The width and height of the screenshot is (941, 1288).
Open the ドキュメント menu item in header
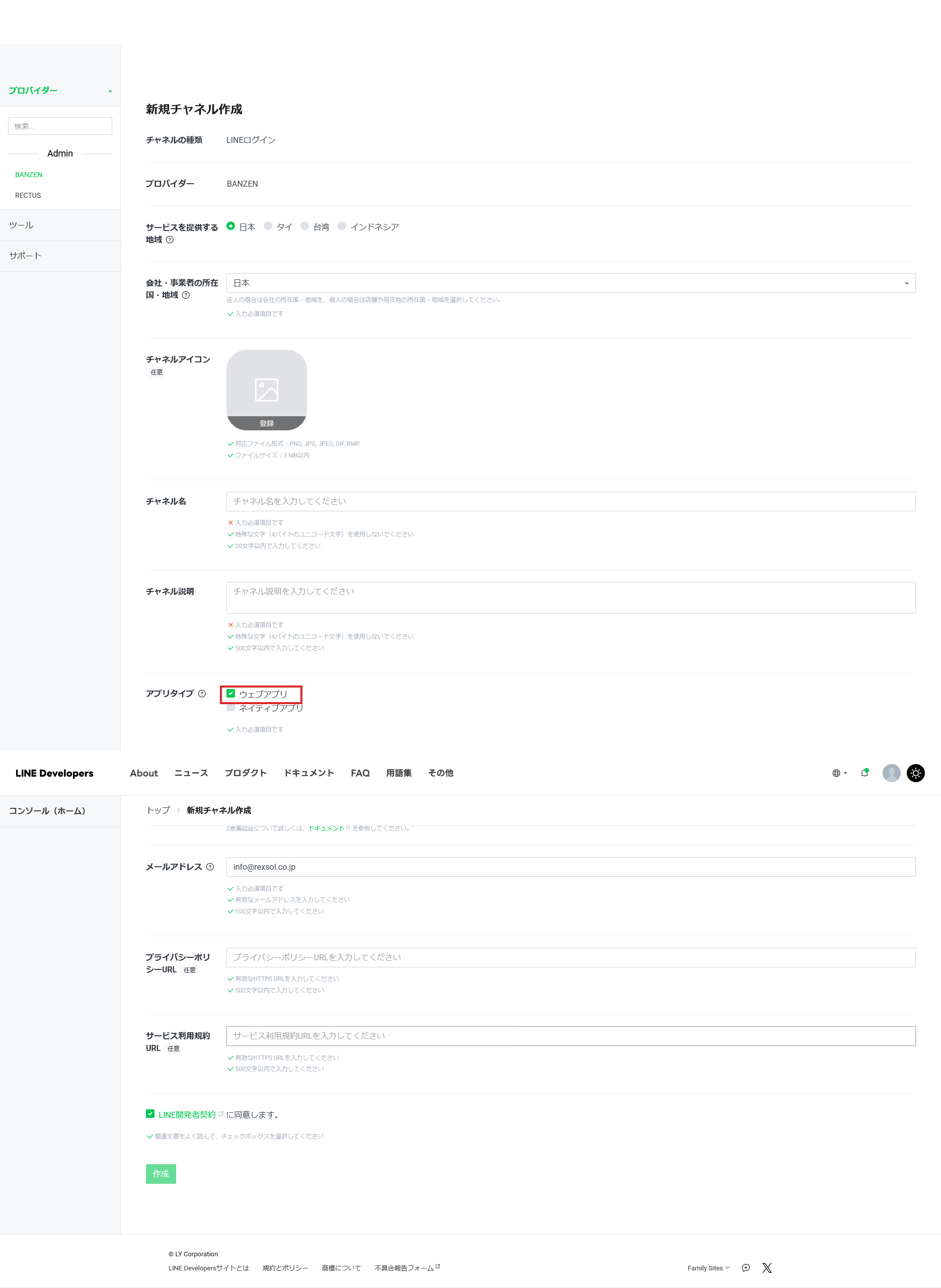click(309, 773)
